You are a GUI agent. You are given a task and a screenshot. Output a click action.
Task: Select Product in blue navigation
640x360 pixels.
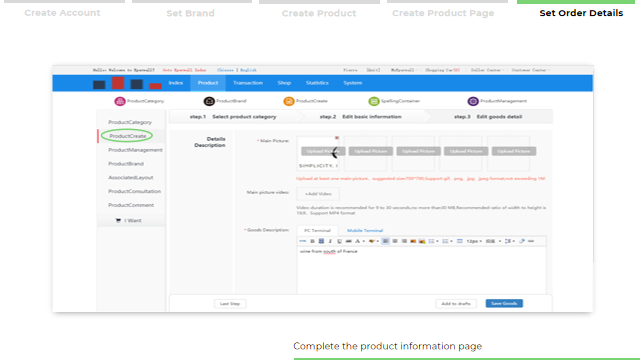[x=208, y=83]
